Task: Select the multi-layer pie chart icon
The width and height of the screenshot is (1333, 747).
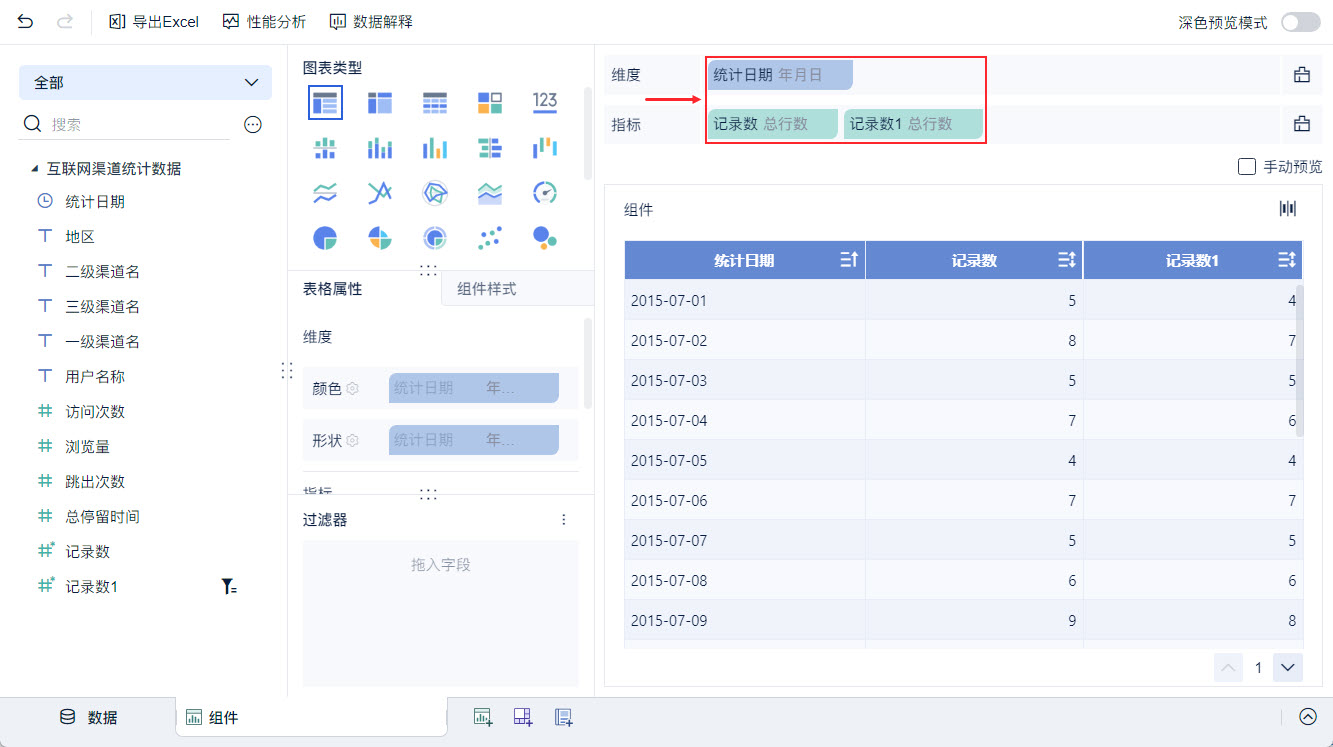Action: 435,238
